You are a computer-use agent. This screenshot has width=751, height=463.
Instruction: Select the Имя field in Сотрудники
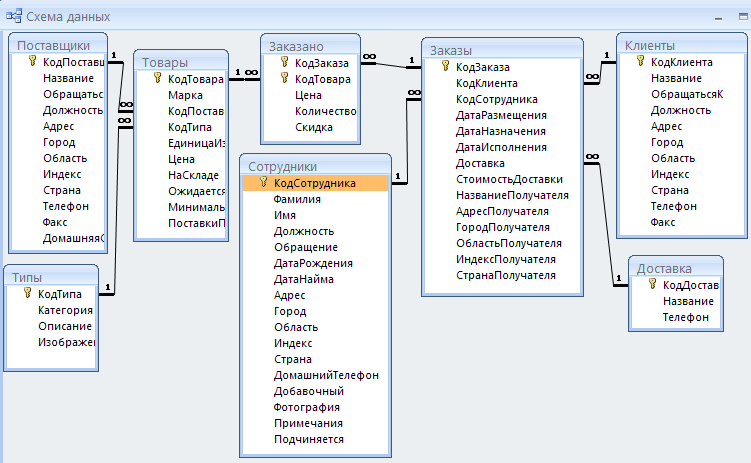[x=284, y=215]
